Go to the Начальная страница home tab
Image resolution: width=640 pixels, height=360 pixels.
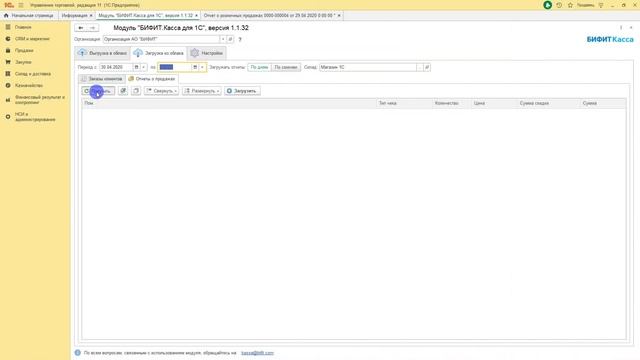pyautogui.click(x=29, y=16)
